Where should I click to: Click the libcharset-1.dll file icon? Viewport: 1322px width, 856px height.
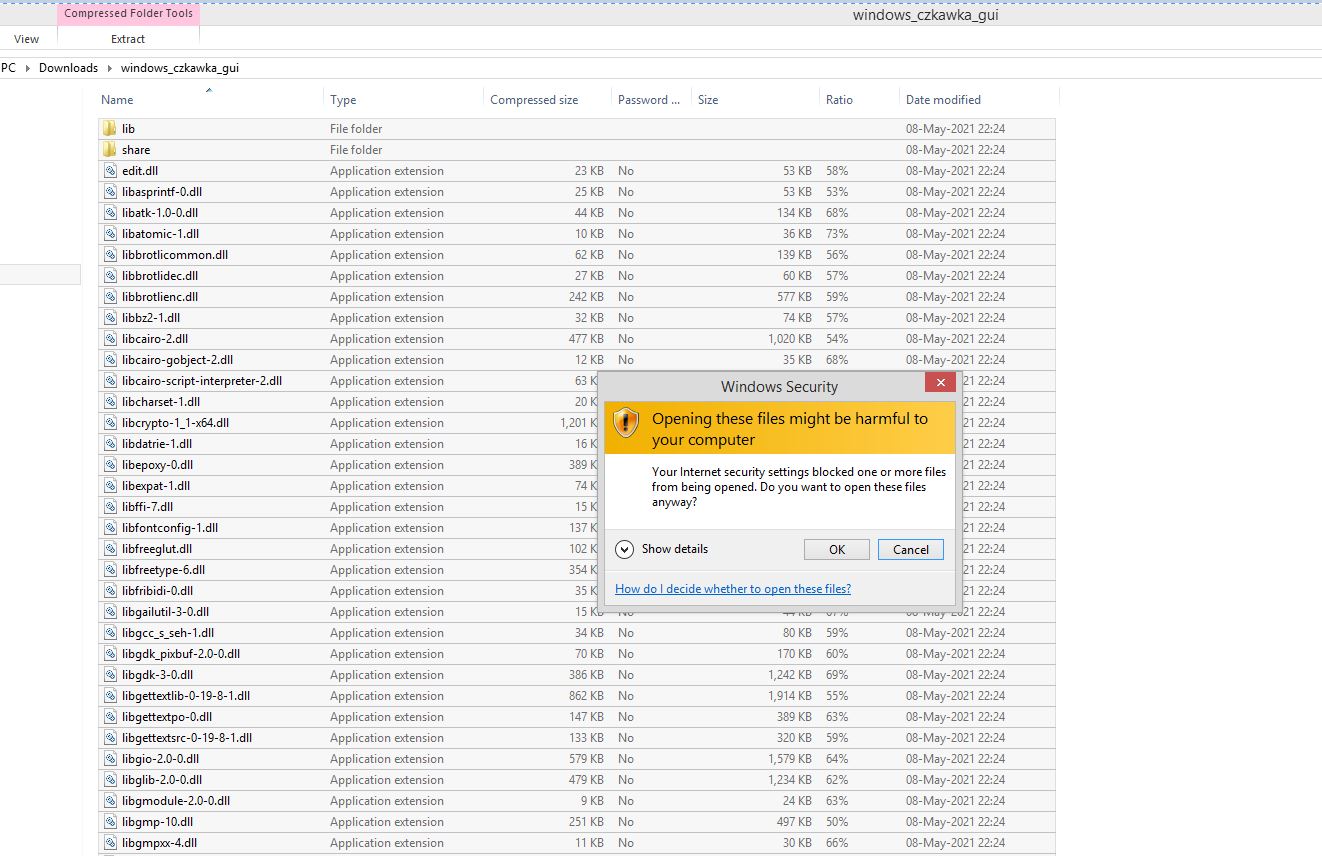tap(110, 402)
